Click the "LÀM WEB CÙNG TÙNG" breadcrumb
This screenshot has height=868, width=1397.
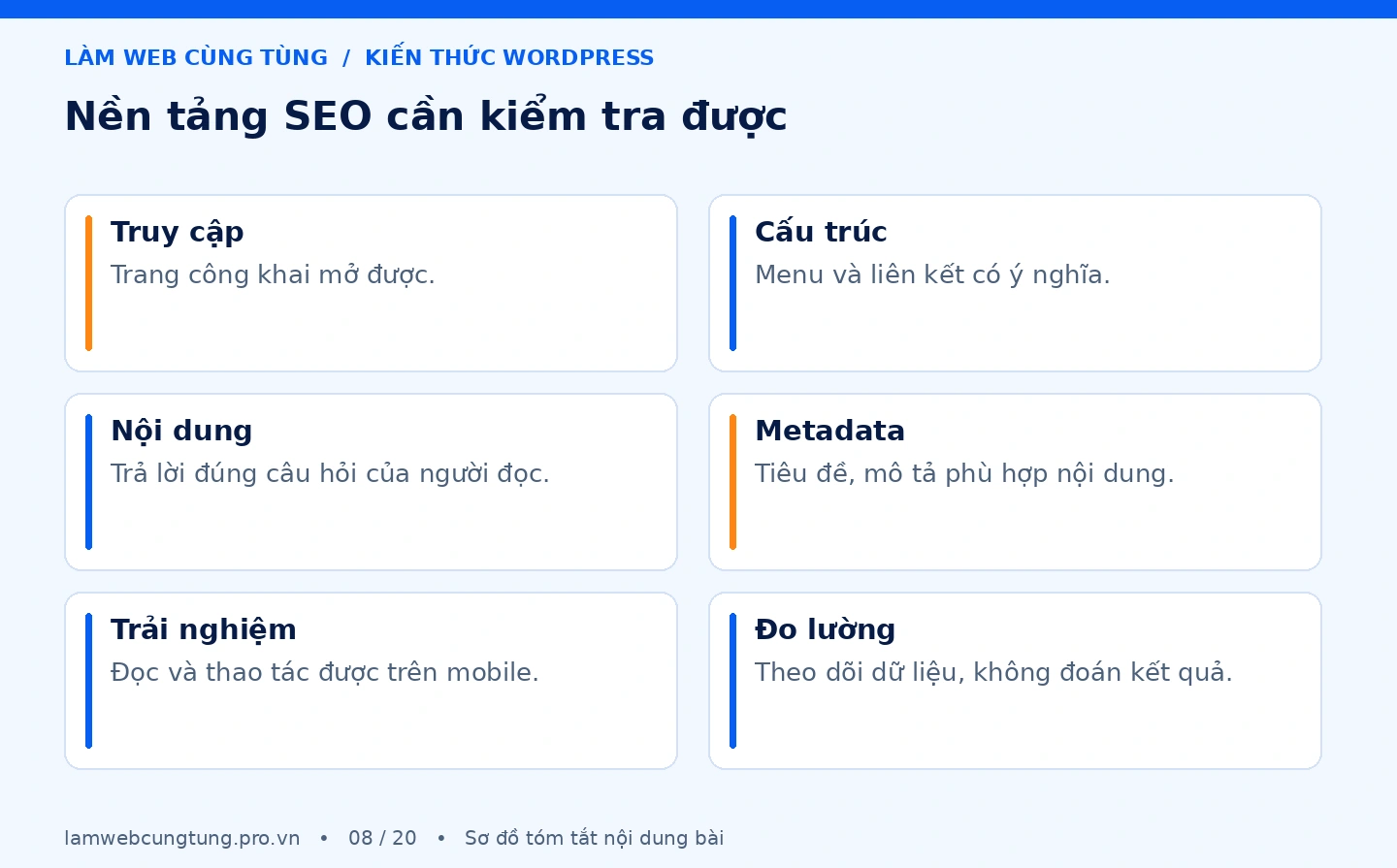(x=196, y=58)
